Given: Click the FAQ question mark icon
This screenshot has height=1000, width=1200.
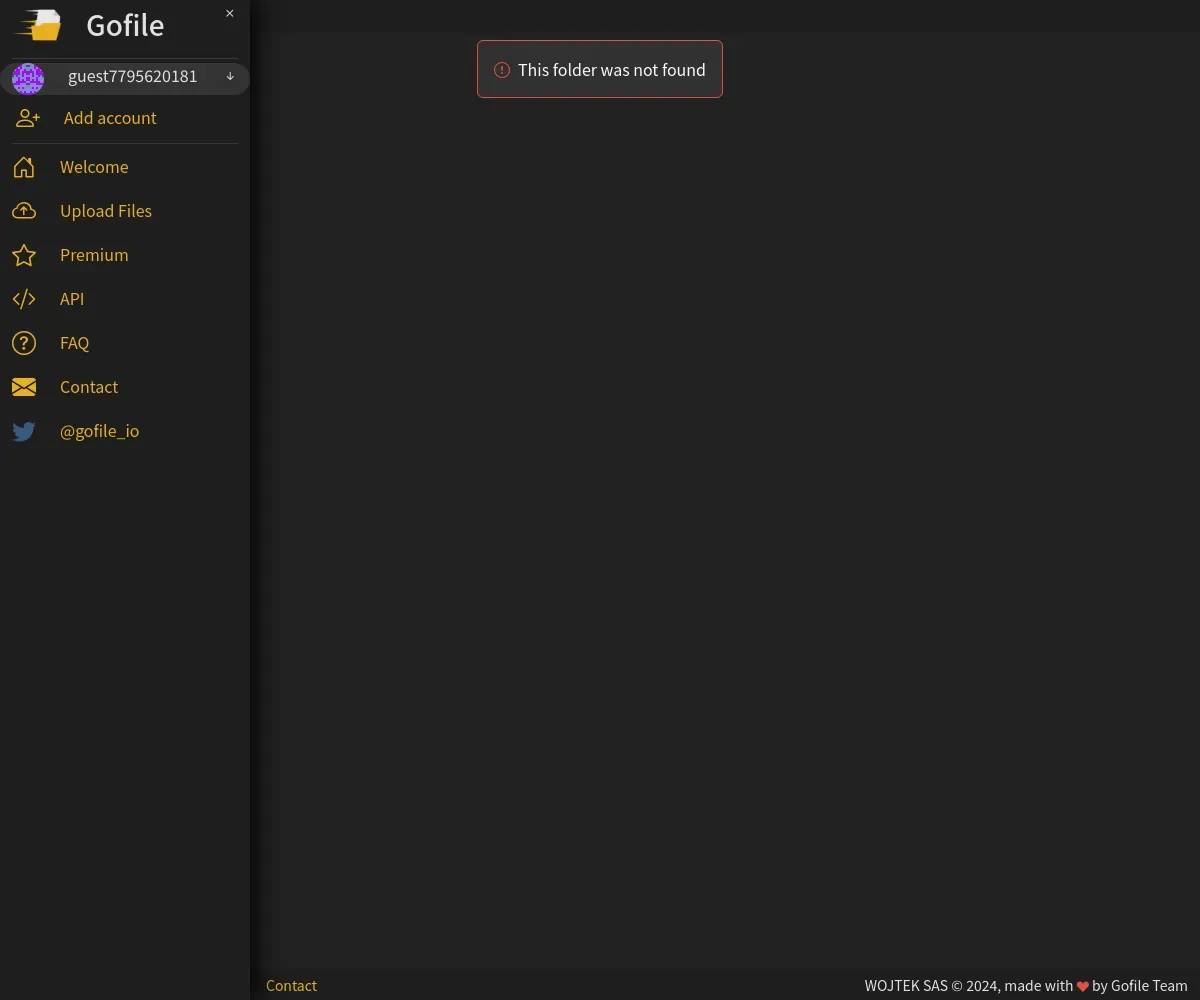Looking at the screenshot, I should (24, 343).
